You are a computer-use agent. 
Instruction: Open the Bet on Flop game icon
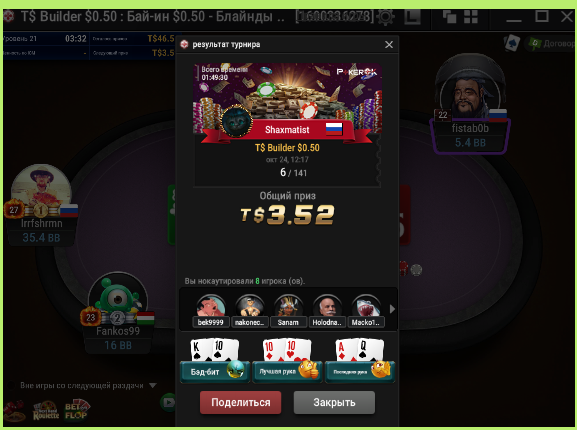[x=77, y=411]
